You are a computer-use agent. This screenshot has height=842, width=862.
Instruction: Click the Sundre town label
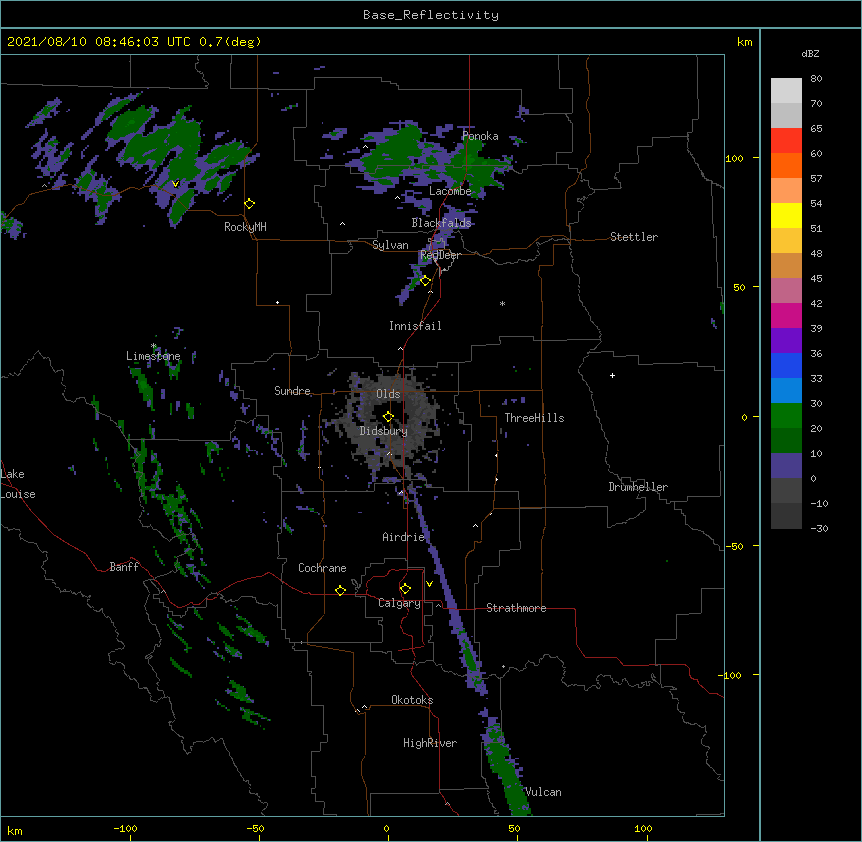tap(292, 391)
